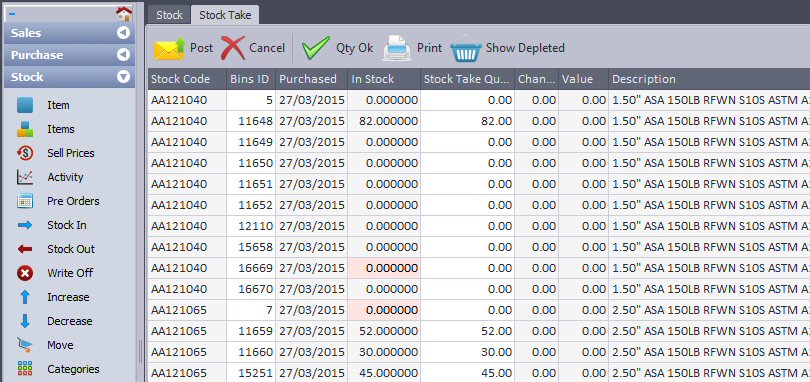Screen dimensions: 810x382
Task: Sort by the Purchased column header
Action: click(311, 79)
